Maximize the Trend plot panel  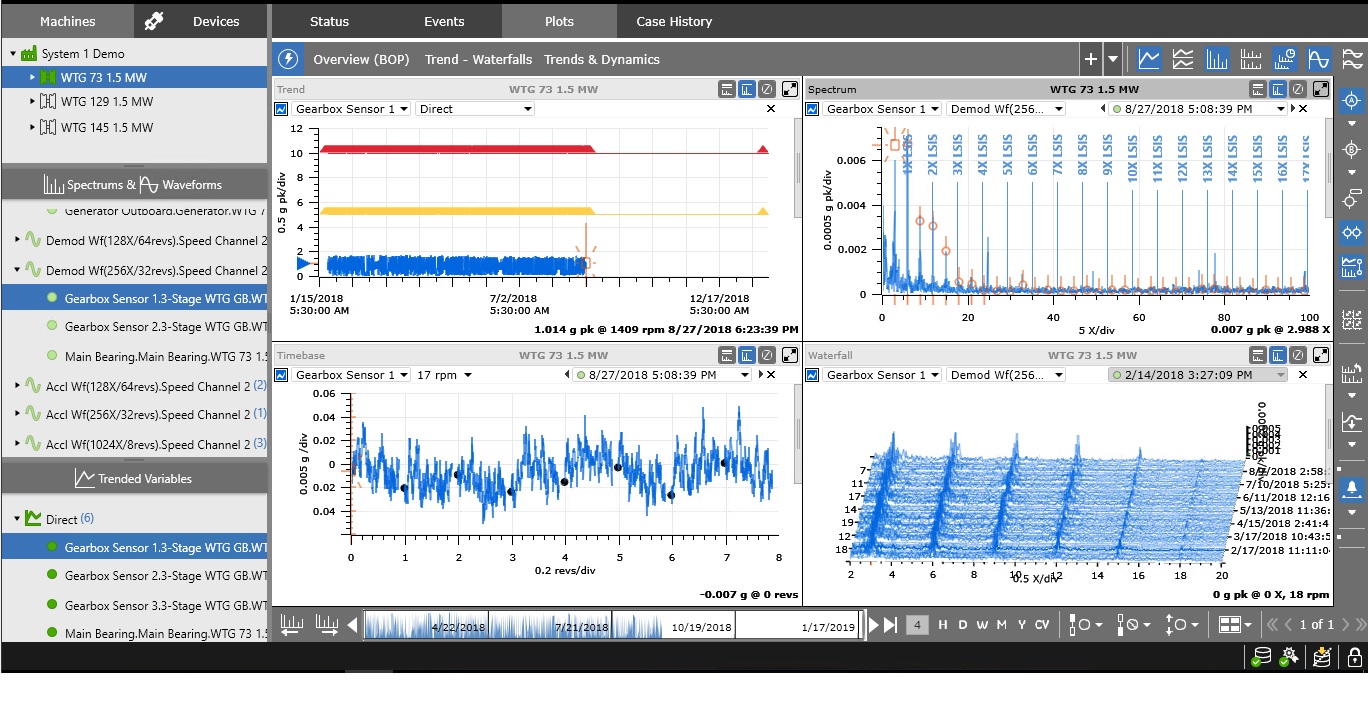(790, 89)
